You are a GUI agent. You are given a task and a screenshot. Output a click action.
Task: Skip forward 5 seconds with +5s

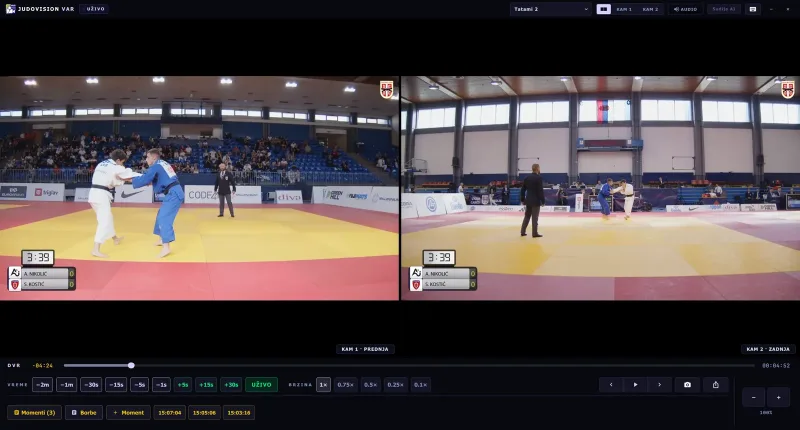click(183, 385)
